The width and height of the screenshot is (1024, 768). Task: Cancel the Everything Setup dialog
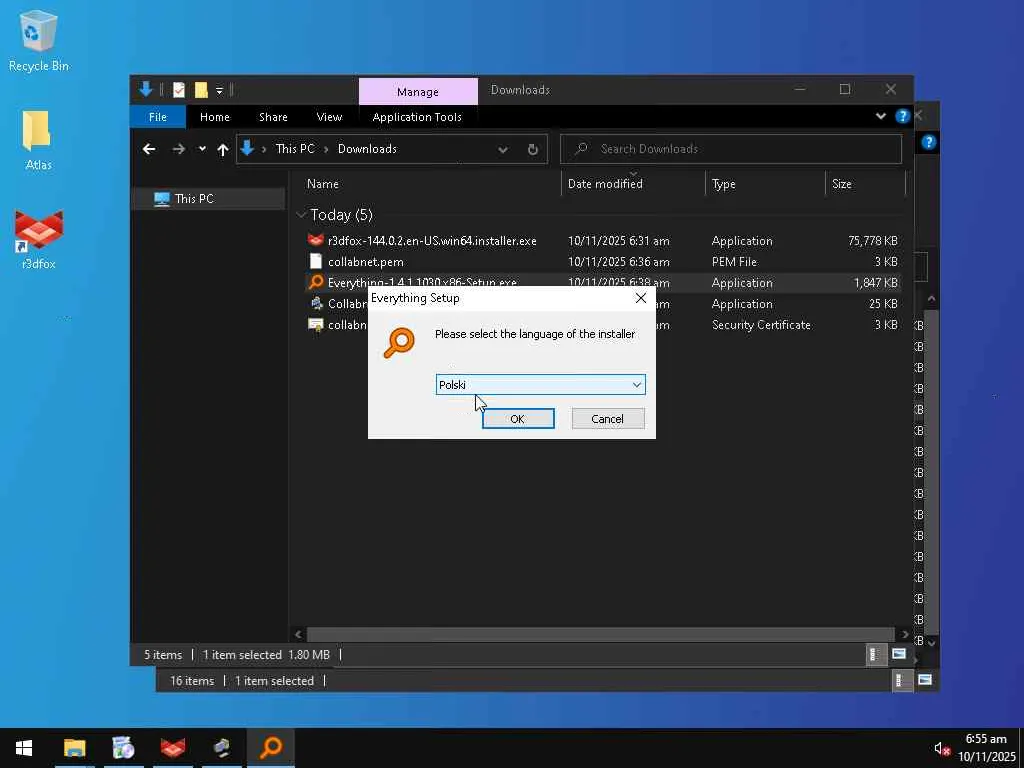tap(608, 419)
